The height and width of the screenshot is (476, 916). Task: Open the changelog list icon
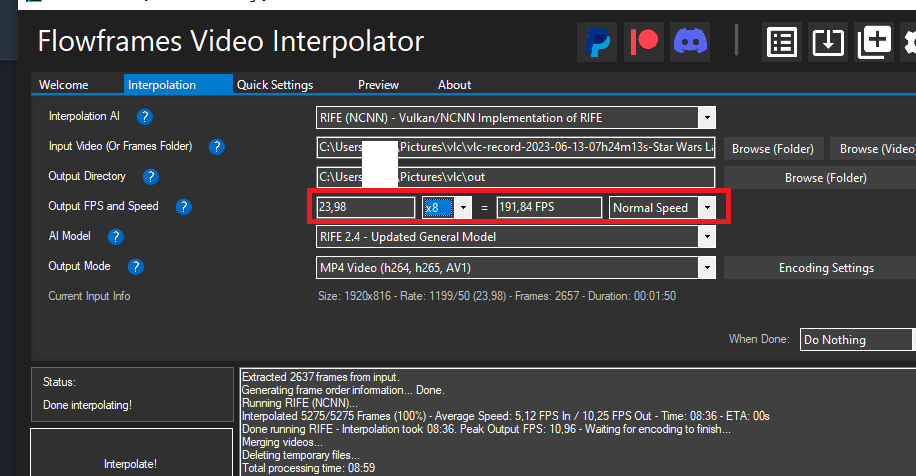tap(782, 42)
